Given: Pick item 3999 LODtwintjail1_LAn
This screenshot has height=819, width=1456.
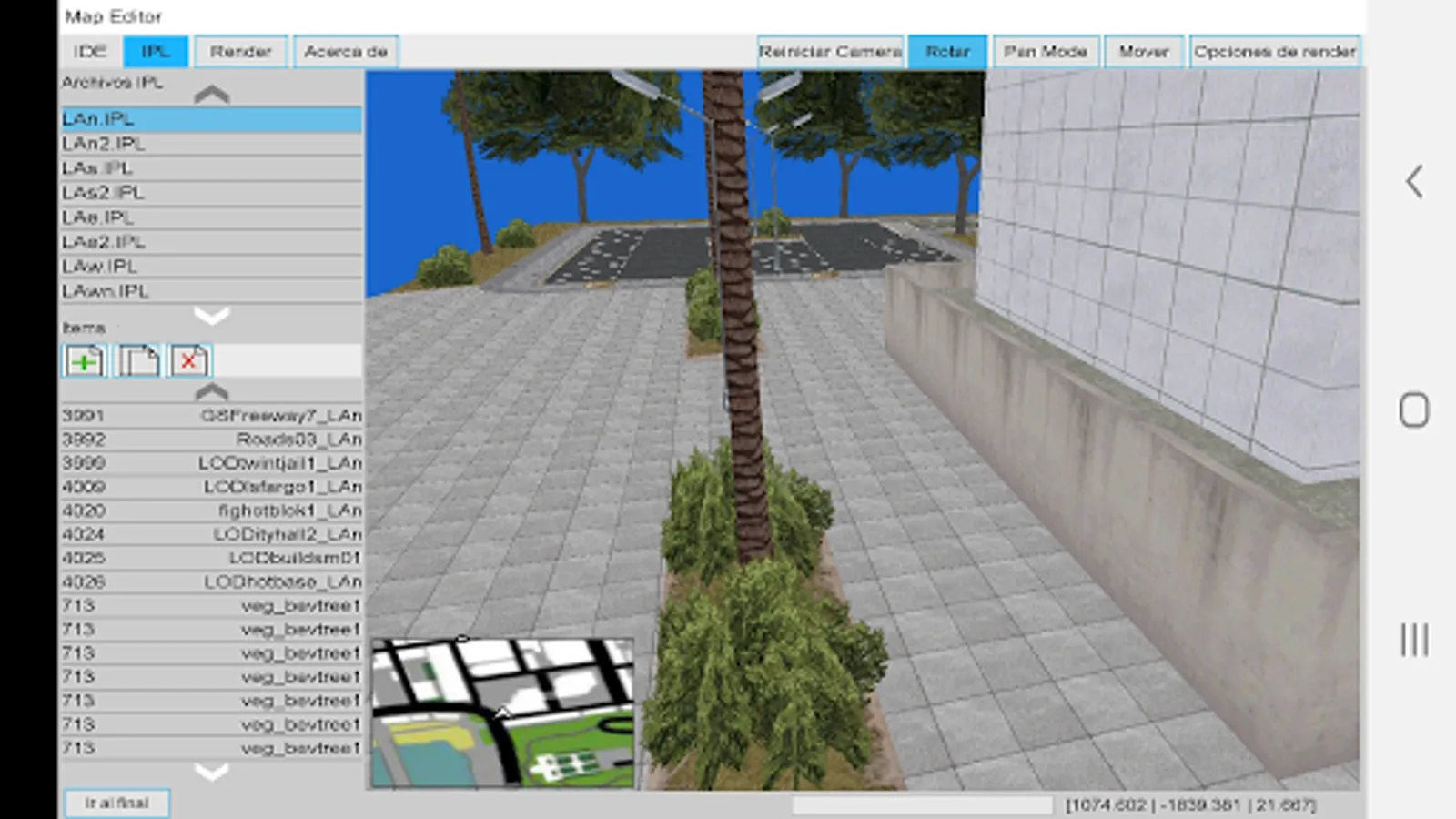Looking at the screenshot, I should point(211,463).
